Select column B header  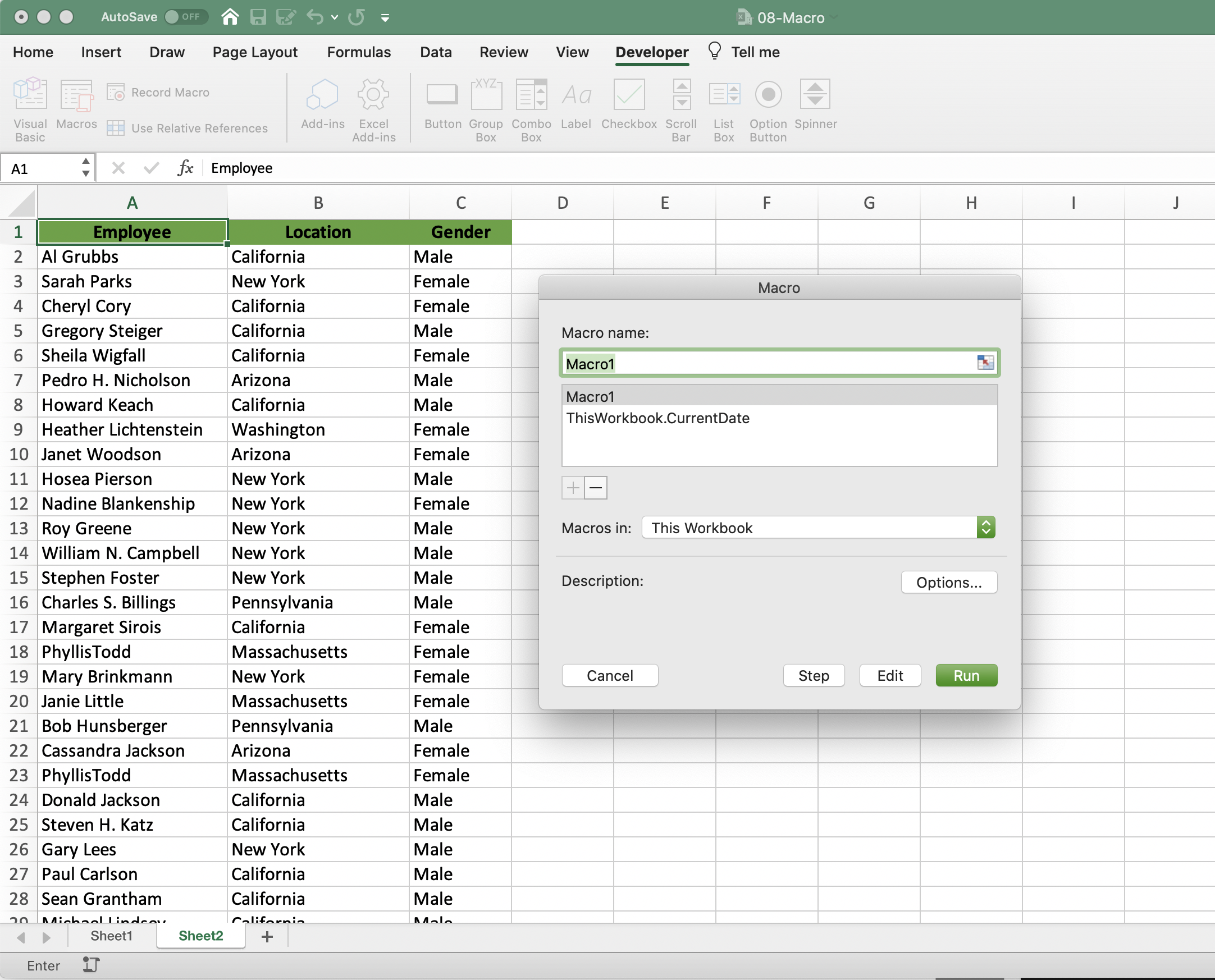click(318, 203)
